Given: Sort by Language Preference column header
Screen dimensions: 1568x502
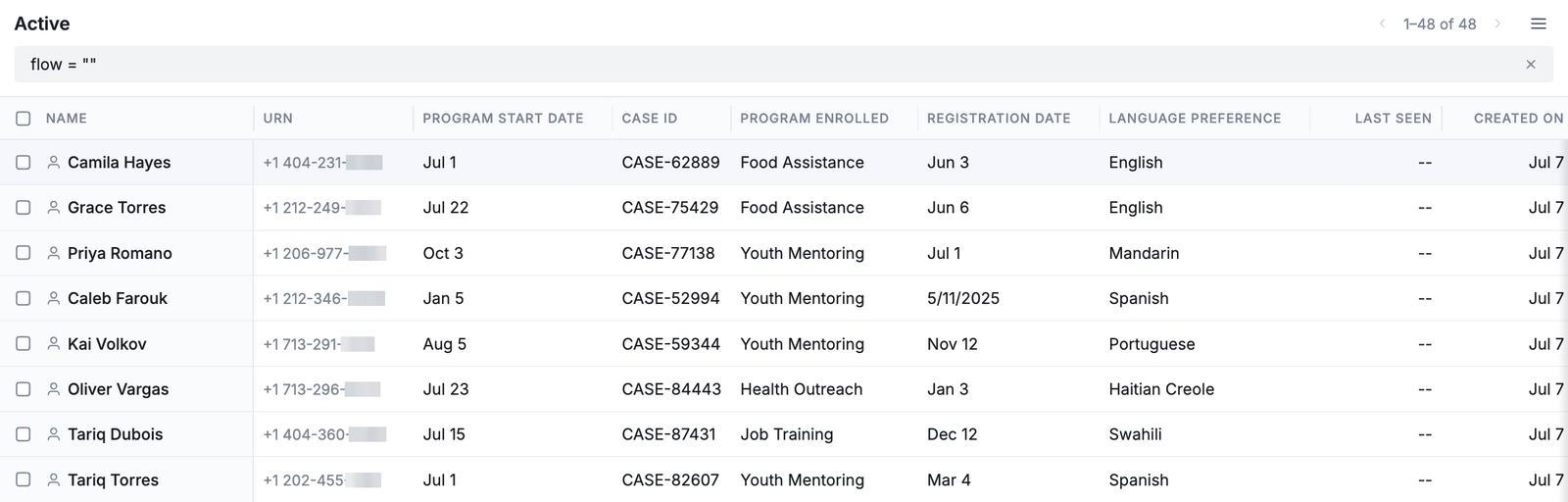Looking at the screenshot, I should 1195,119.
